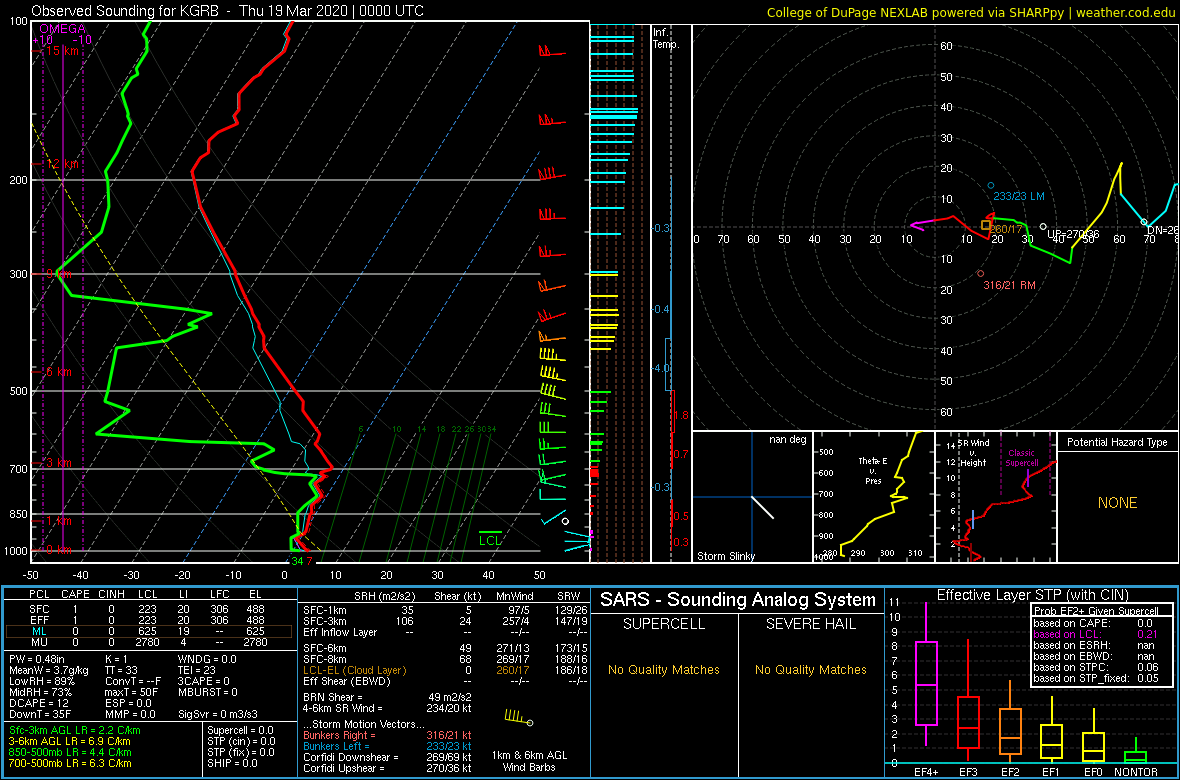This screenshot has height=780, width=1180.
Task: Click the 'Bunkers Right = 316/21 kt' row
Action: pyautogui.click(x=387, y=736)
